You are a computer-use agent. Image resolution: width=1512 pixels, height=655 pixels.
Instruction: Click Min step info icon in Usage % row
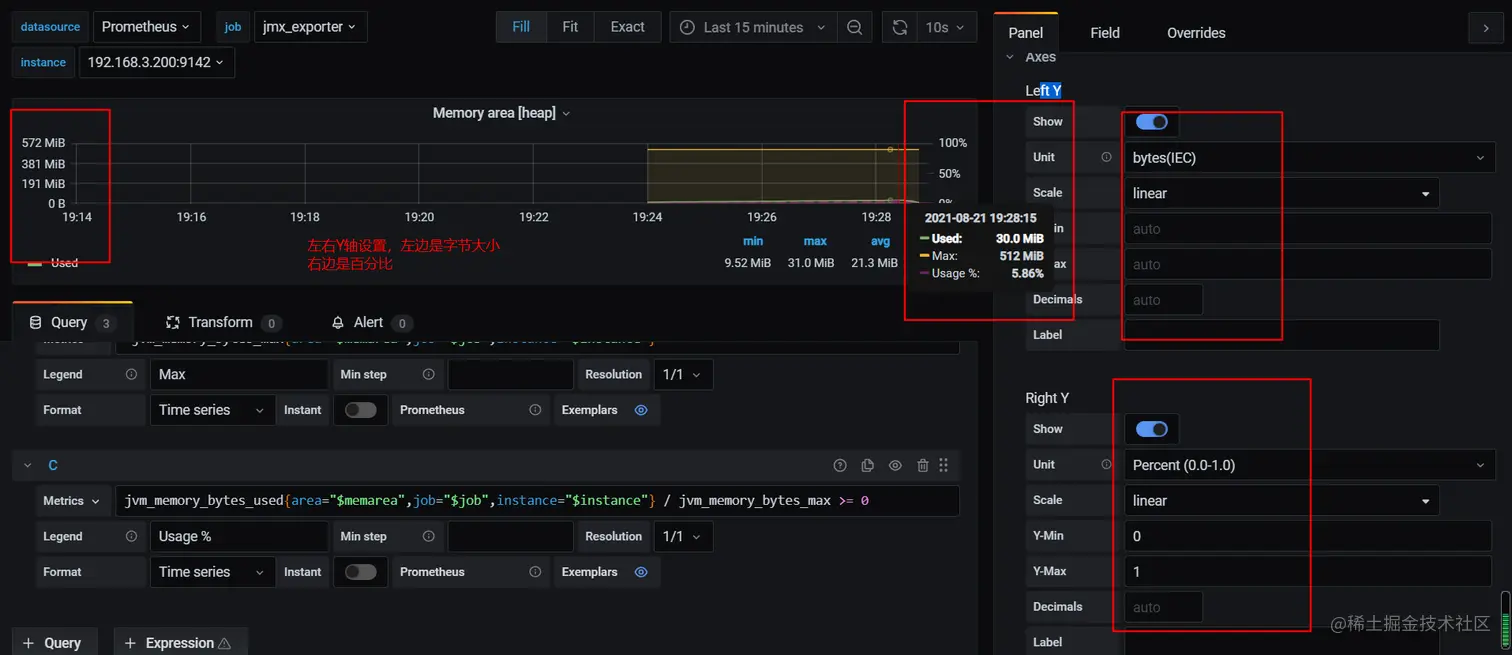coord(428,536)
